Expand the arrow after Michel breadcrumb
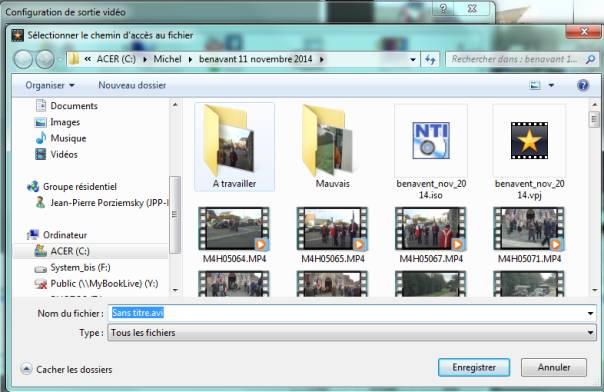This screenshot has height=392, width=604. 190,60
